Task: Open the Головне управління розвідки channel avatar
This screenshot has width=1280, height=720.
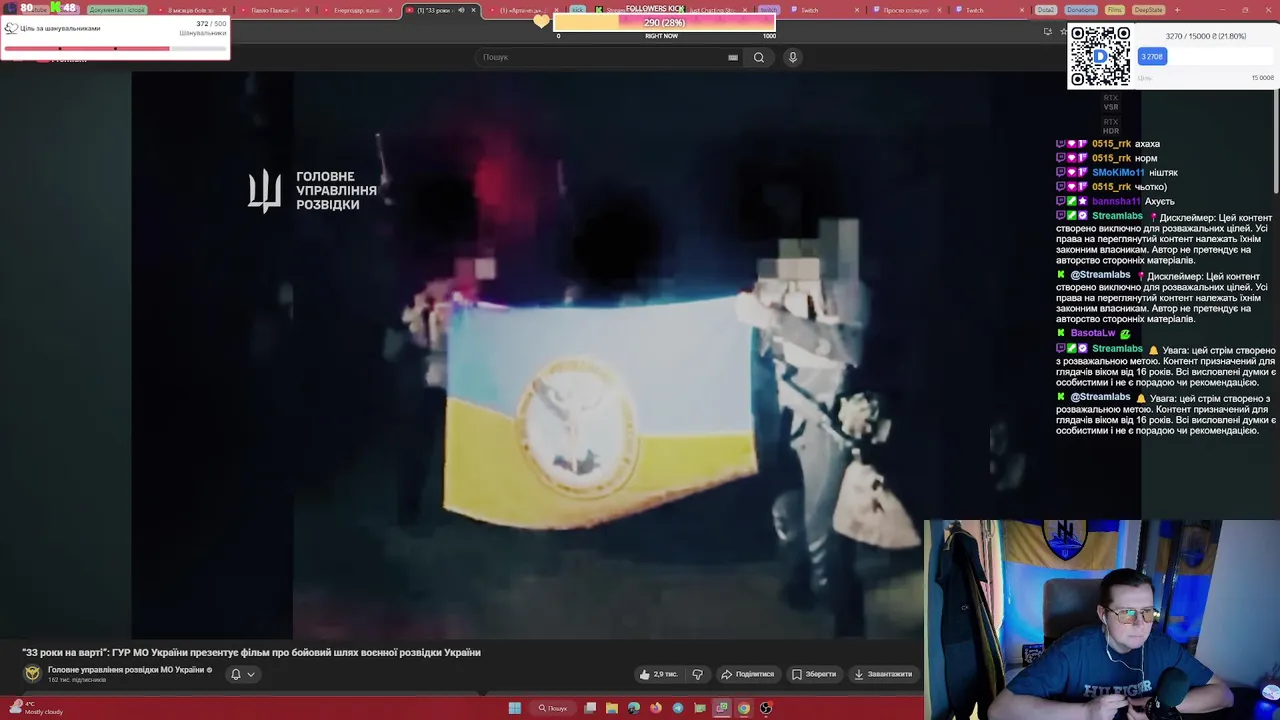Action: (x=32, y=674)
